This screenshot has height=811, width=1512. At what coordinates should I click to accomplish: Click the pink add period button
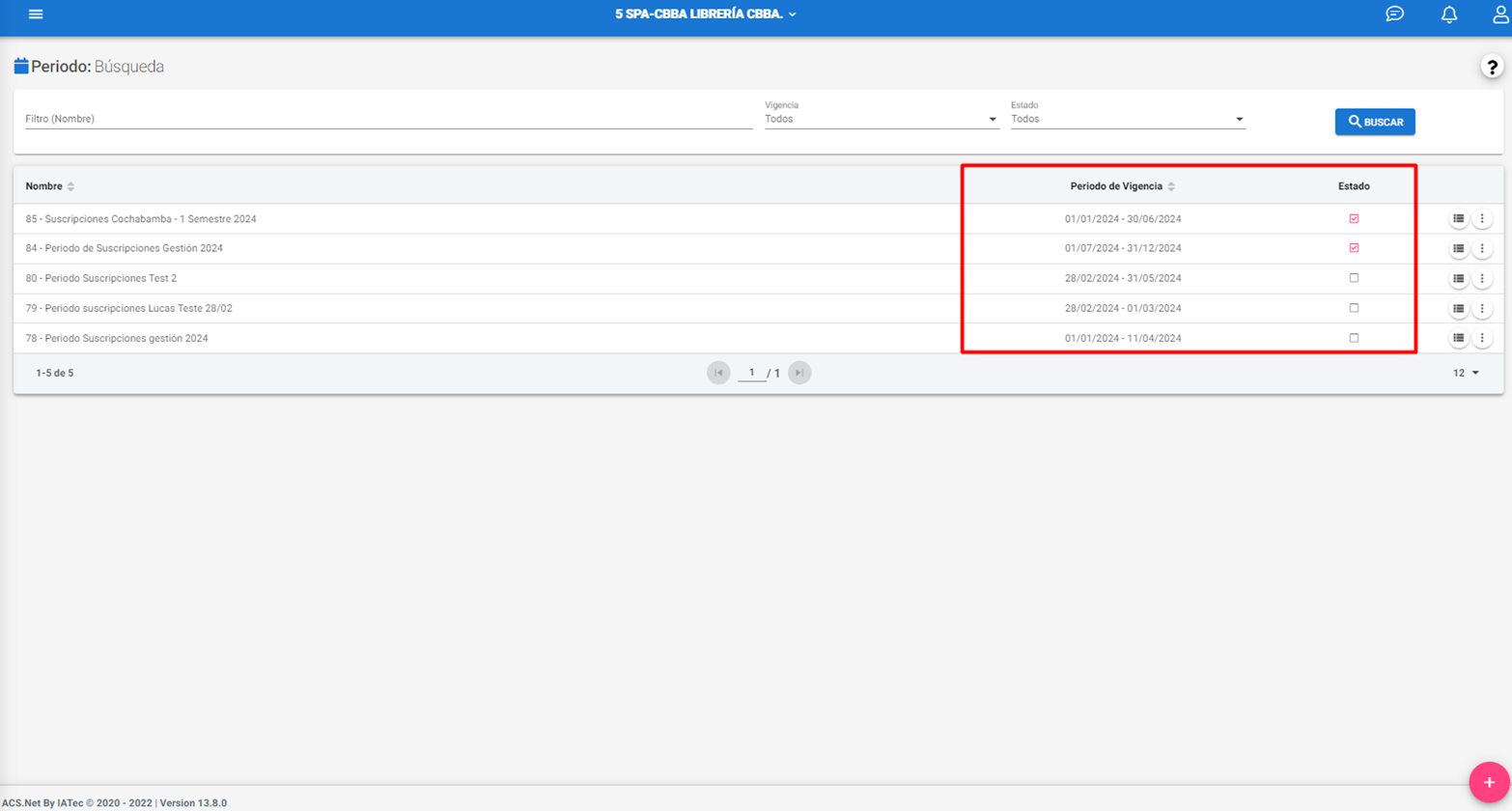click(x=1489, y=782)
